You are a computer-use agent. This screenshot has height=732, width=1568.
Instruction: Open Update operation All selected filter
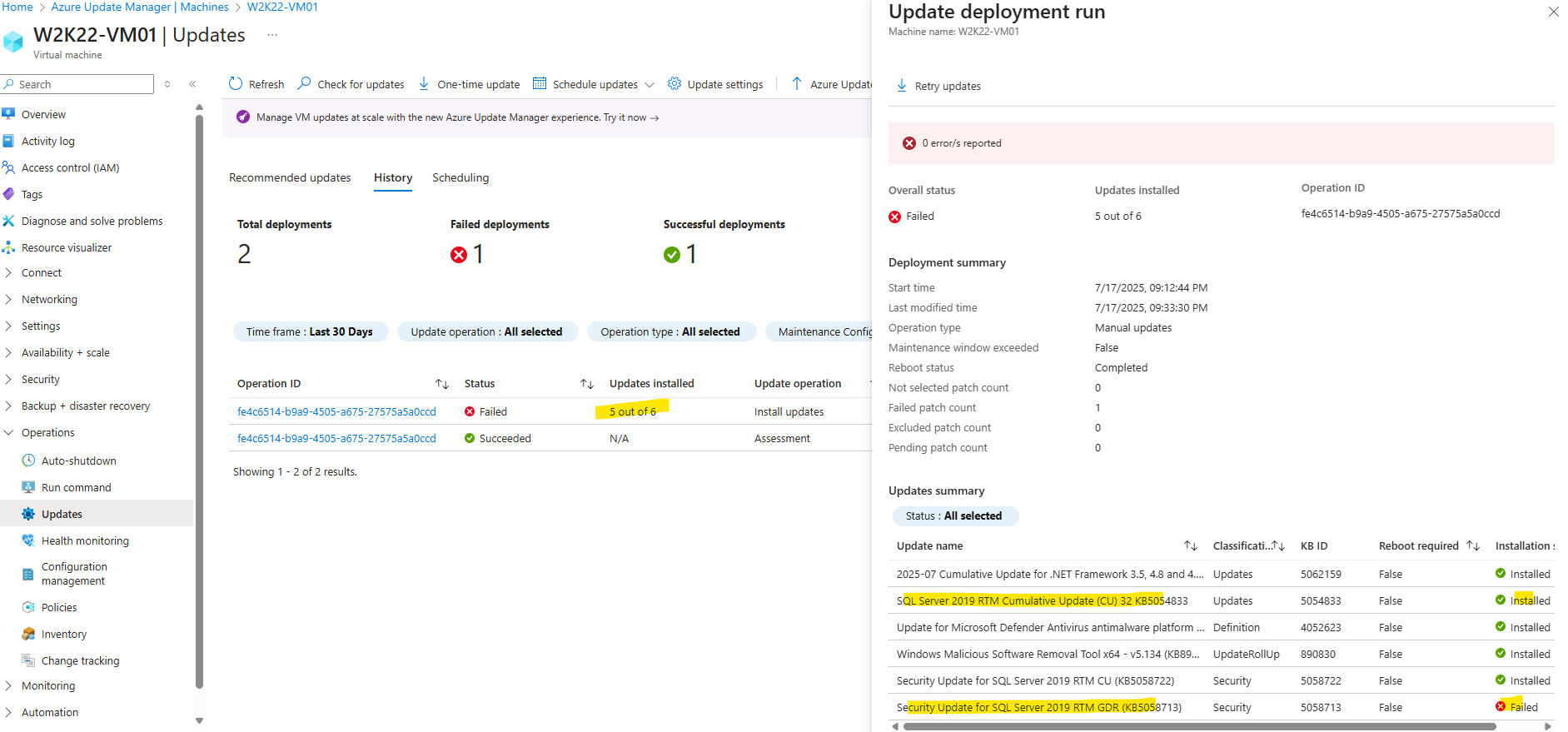pyautogui.click(x=486, y=331)
